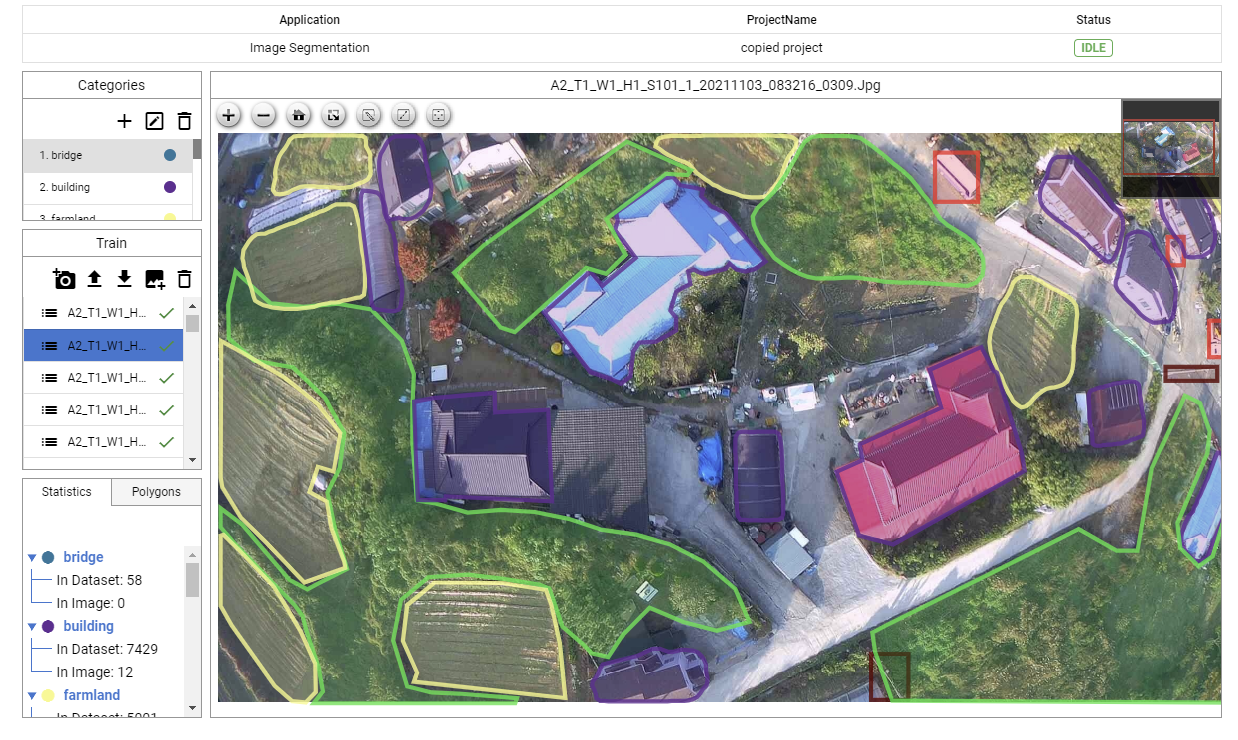
Task: Collapse the farmland statistics node
Action: [32, 696]
